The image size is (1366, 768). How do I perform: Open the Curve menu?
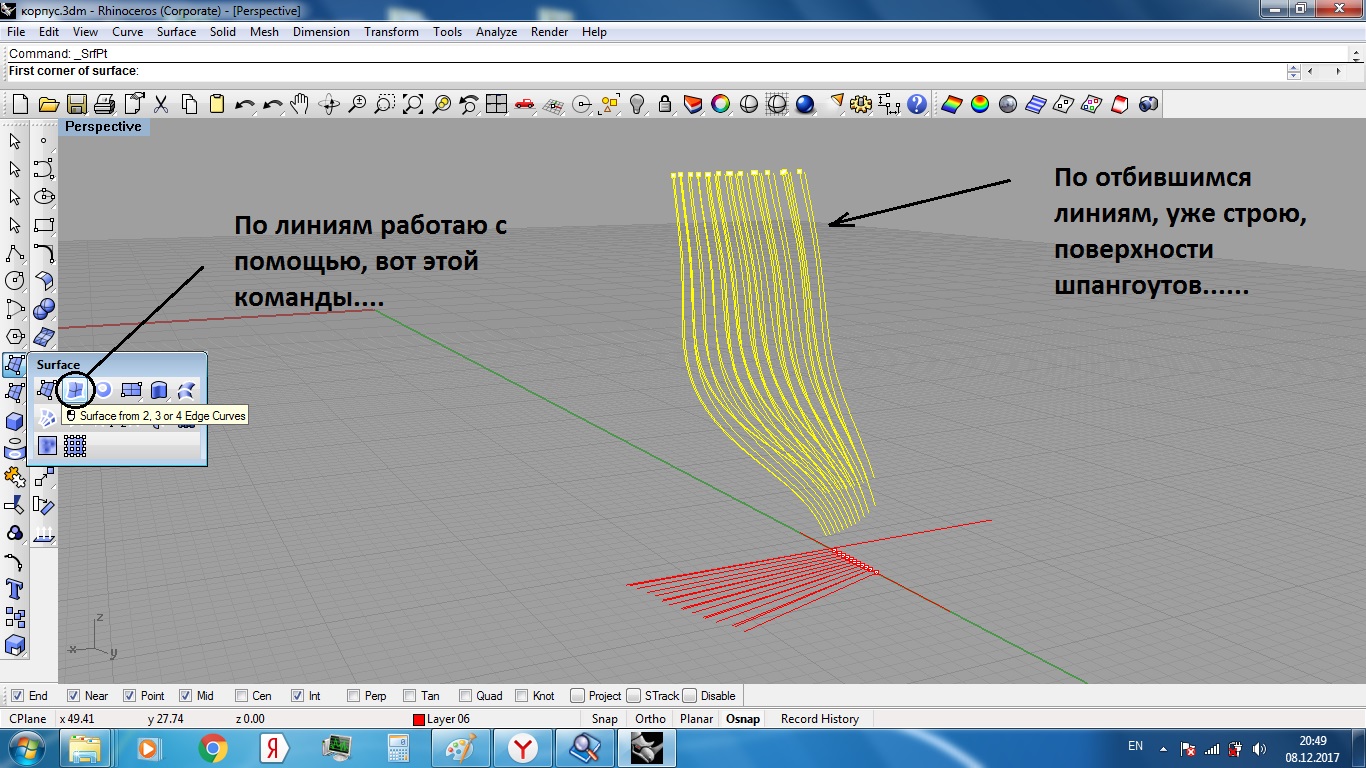tap(127, 32)
